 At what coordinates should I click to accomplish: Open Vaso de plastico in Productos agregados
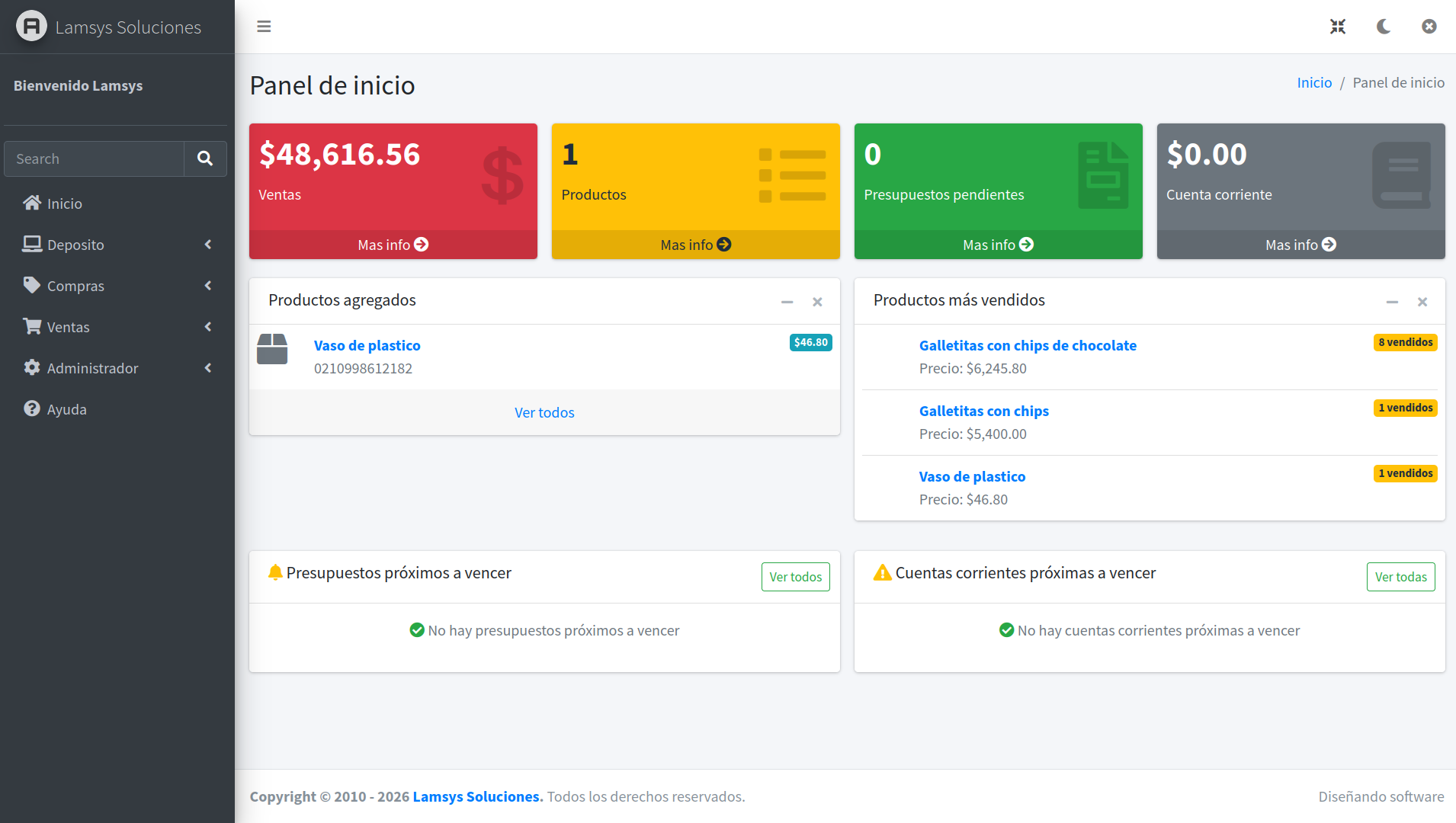click(x=367, y=345)
